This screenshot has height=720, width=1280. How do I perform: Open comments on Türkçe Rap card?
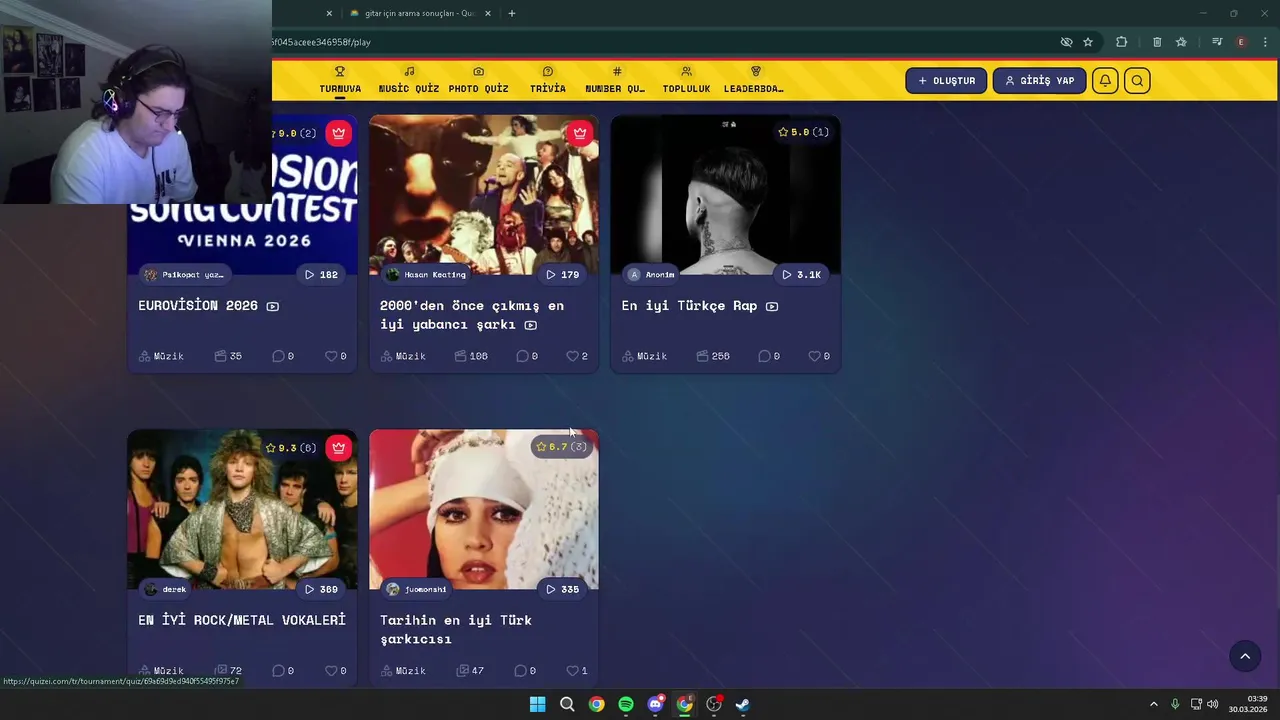point(769,356)
